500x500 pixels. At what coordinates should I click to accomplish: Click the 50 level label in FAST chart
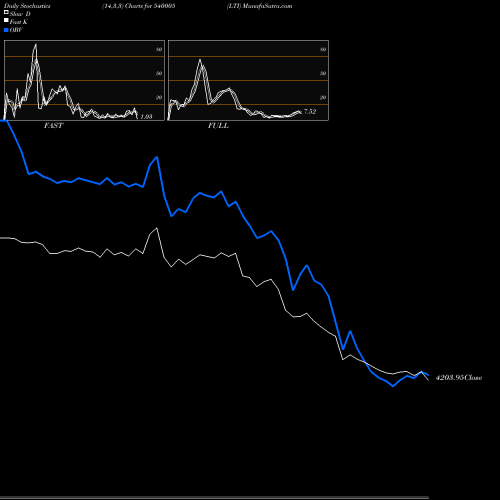pyautogui.click(x=159, y=73)
